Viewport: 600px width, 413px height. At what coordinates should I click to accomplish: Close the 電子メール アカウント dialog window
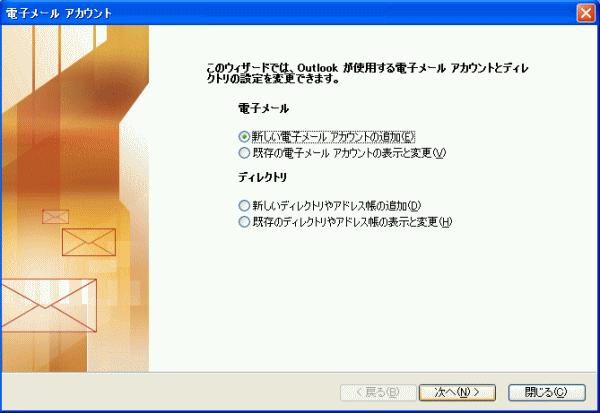[x=586, y=13]
